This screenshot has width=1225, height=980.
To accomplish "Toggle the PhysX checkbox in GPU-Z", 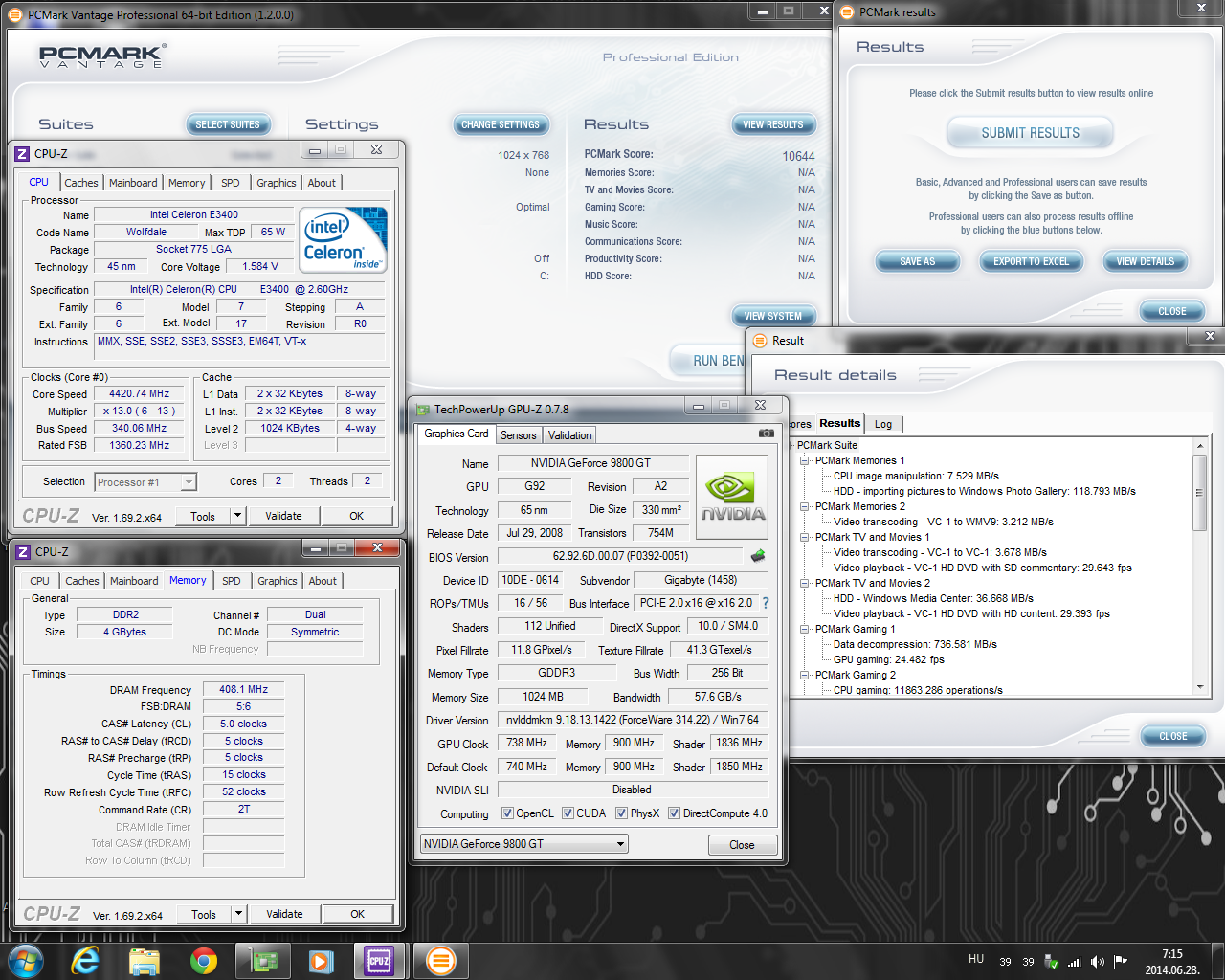I will 621,813.
